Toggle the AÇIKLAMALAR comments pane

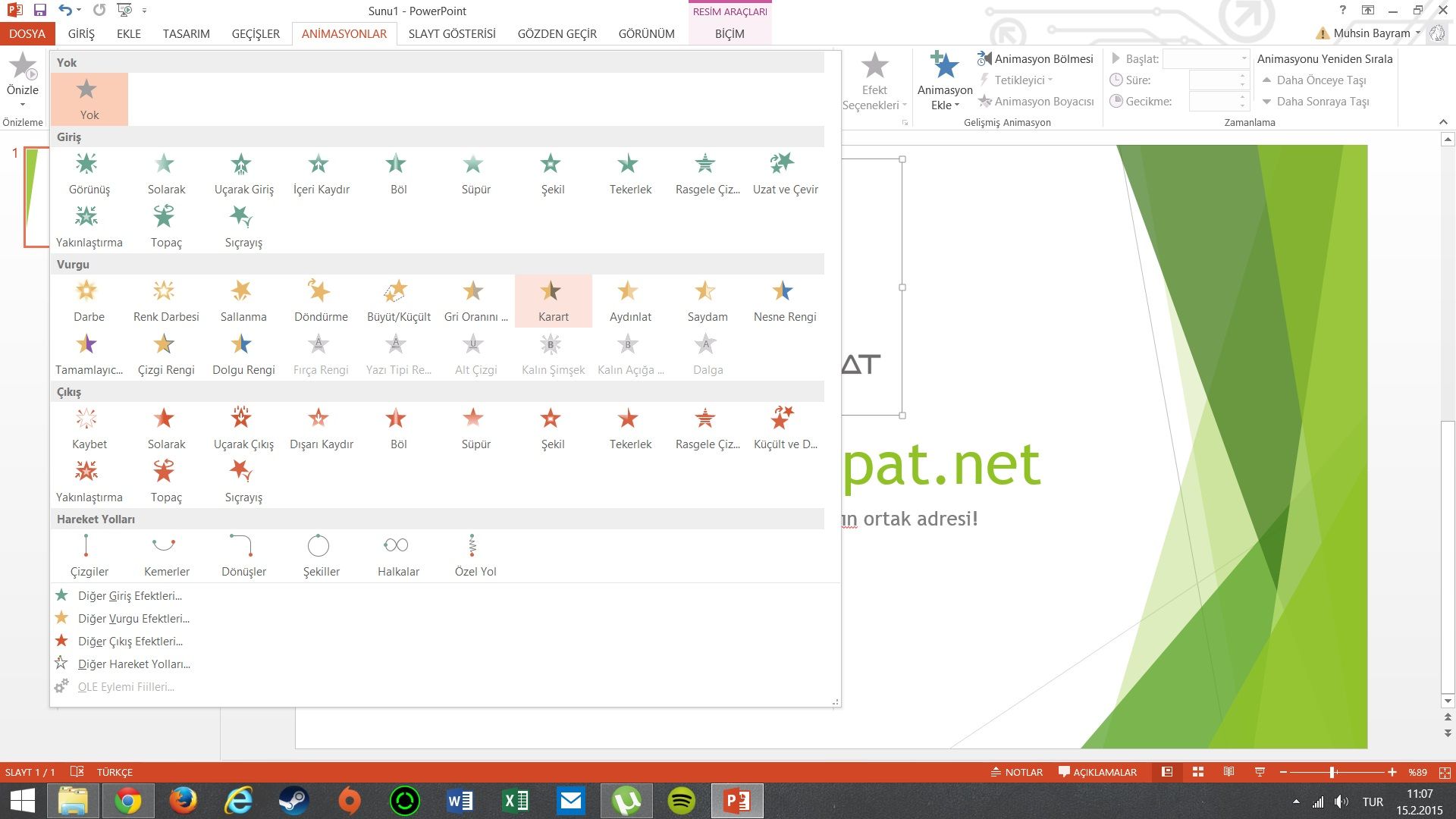[x=1097, y=772]
